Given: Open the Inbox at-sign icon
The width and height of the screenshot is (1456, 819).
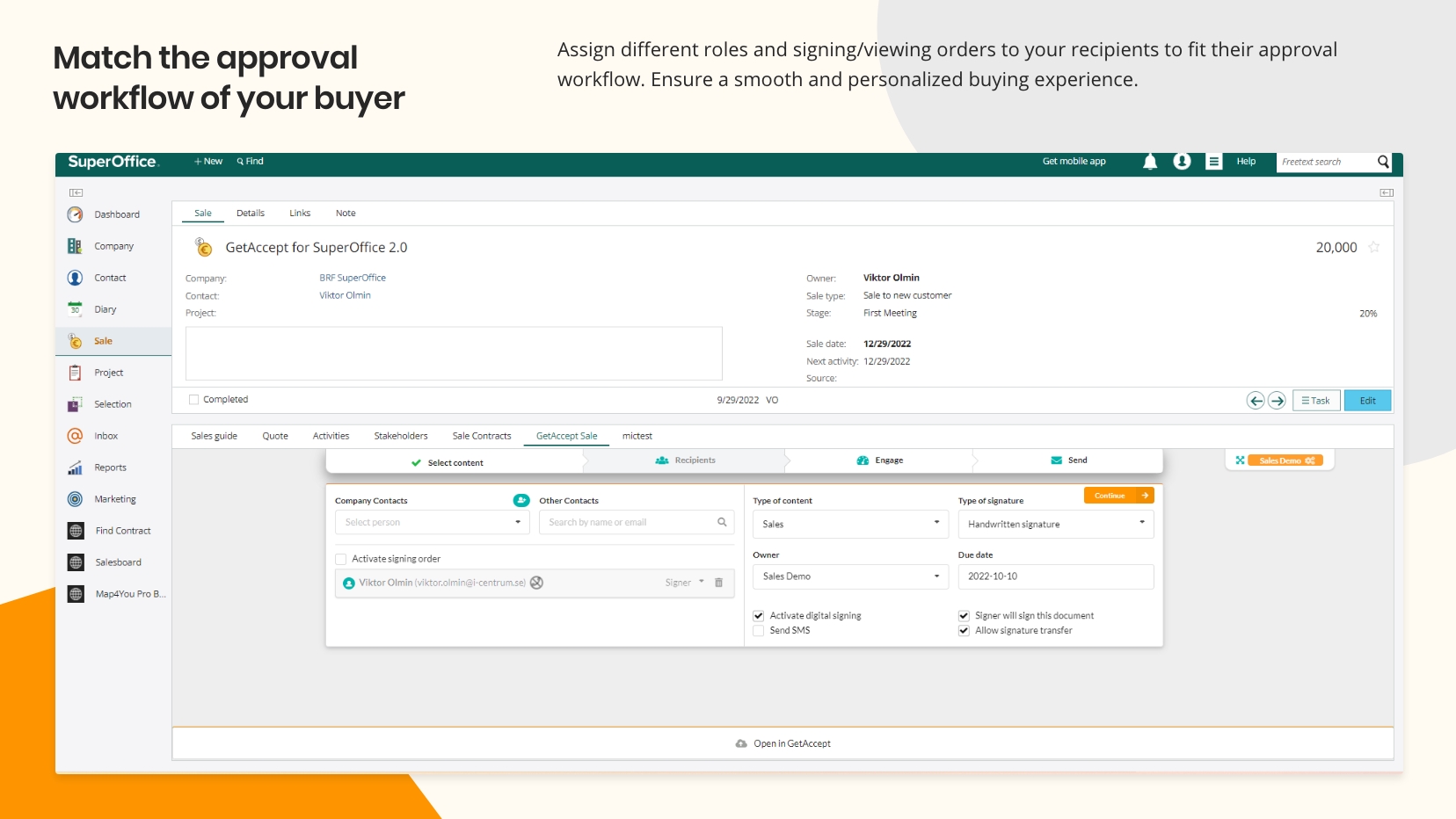Looking at the screenshot, I should [76, 436].
